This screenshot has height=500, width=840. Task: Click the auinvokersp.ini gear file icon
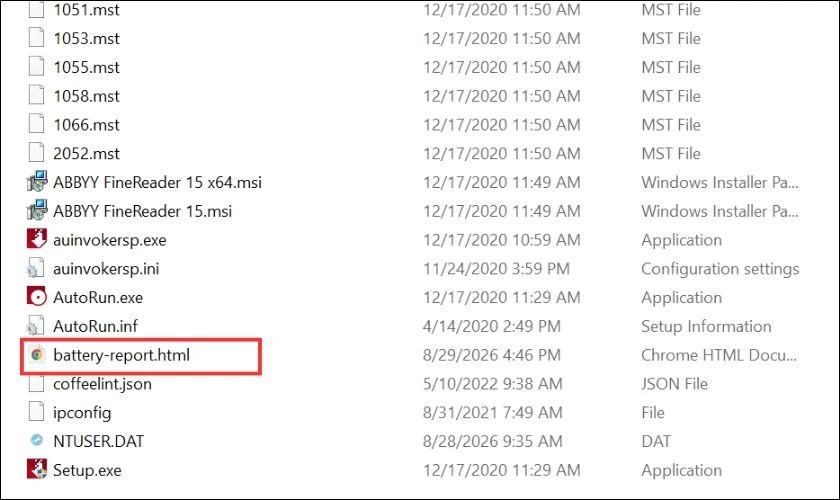pos(36,268)
